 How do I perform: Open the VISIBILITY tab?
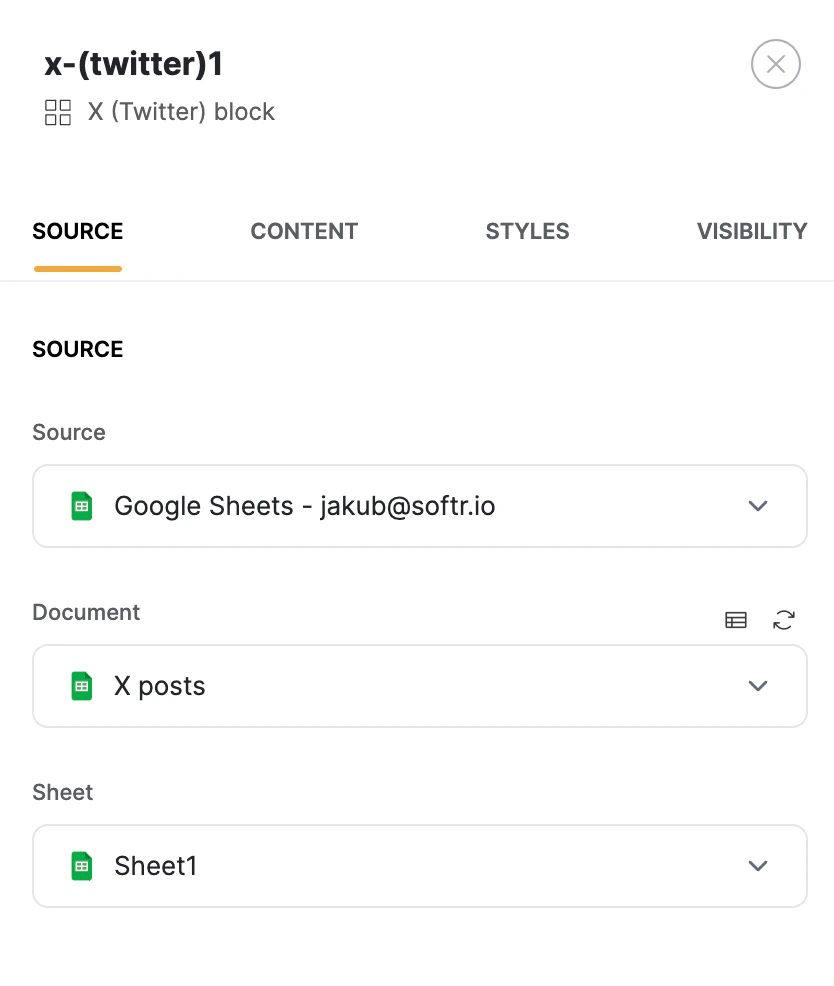(x=752, y=231)
